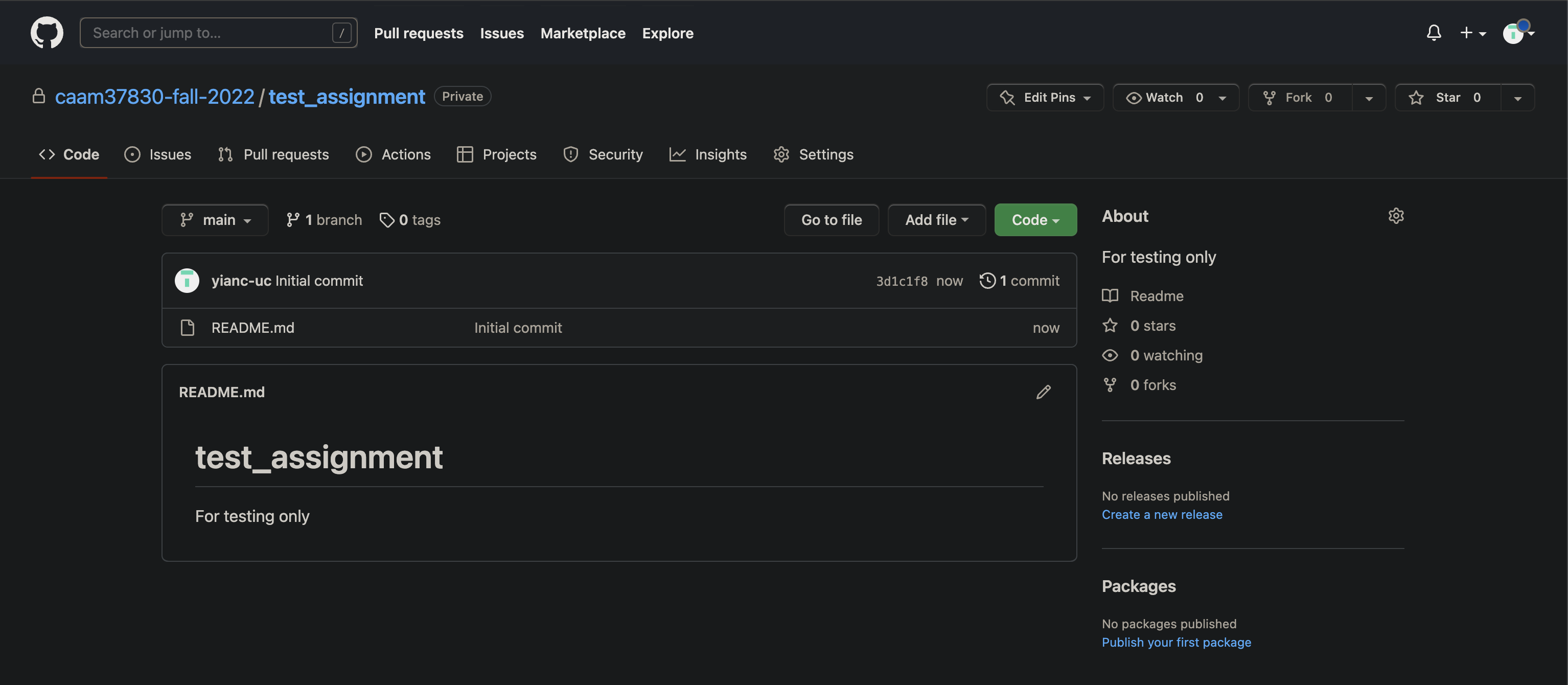The width and height of the screenshot is (1568, 685).
Task: Open caam37830-fall-2022 organization link
Action: pos(155,96)
